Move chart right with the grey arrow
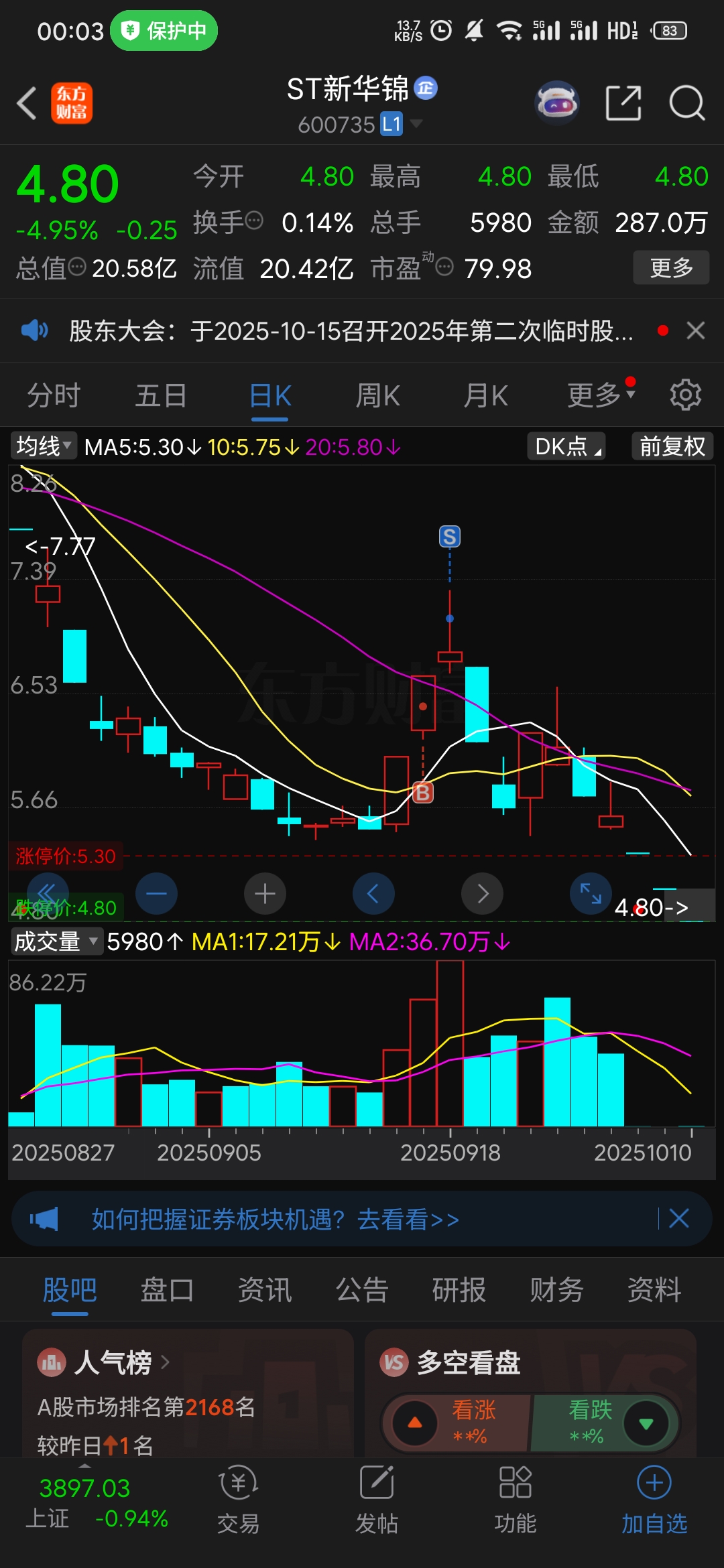Image resolution: width=724 pixels, height=1568 pixels. (483, 893)
